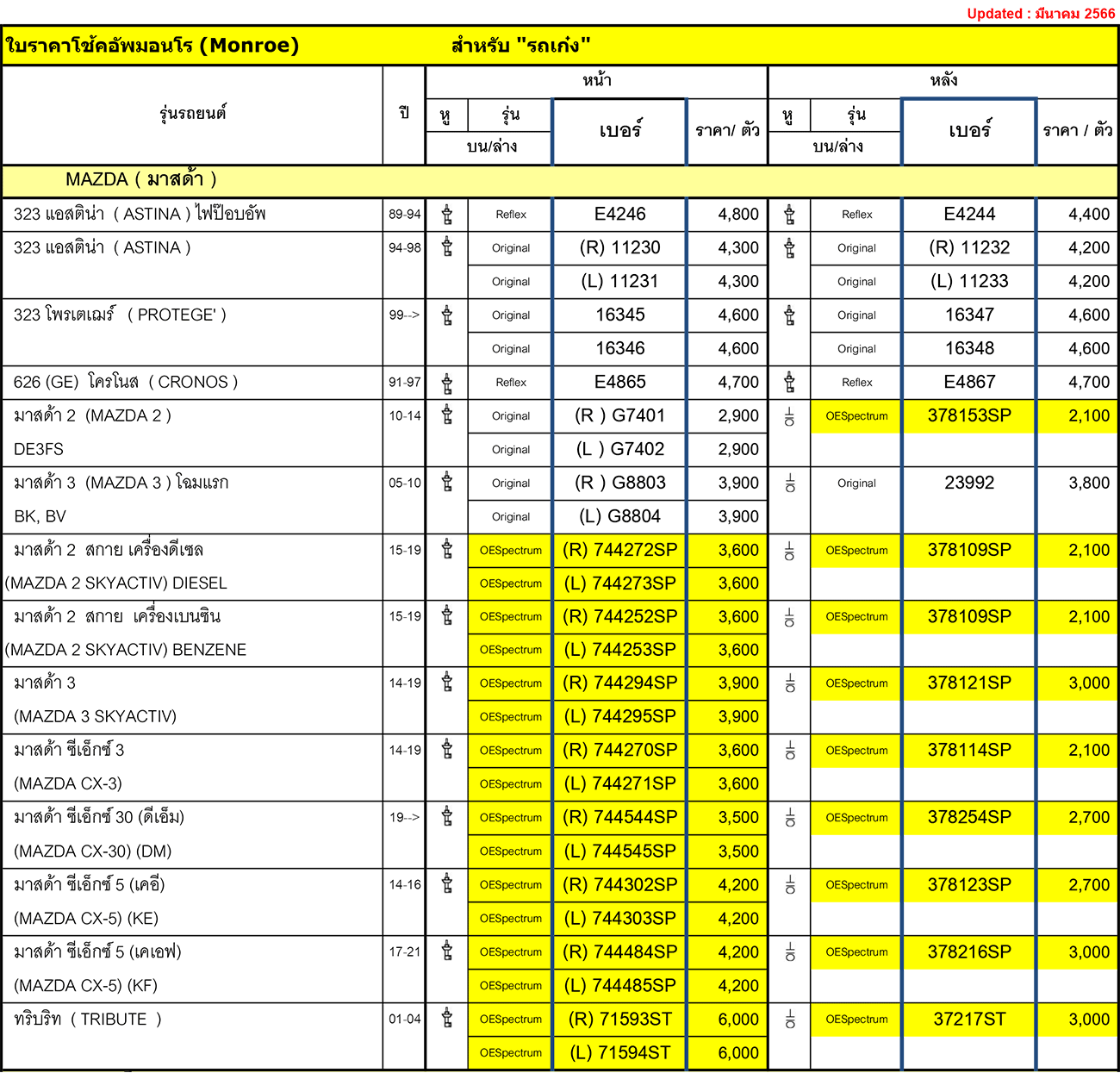Click rear mount icon in Mazda 2 Skyactiv Diesel row
This screenshot has height=1073, width=1120.
point(789,552)
